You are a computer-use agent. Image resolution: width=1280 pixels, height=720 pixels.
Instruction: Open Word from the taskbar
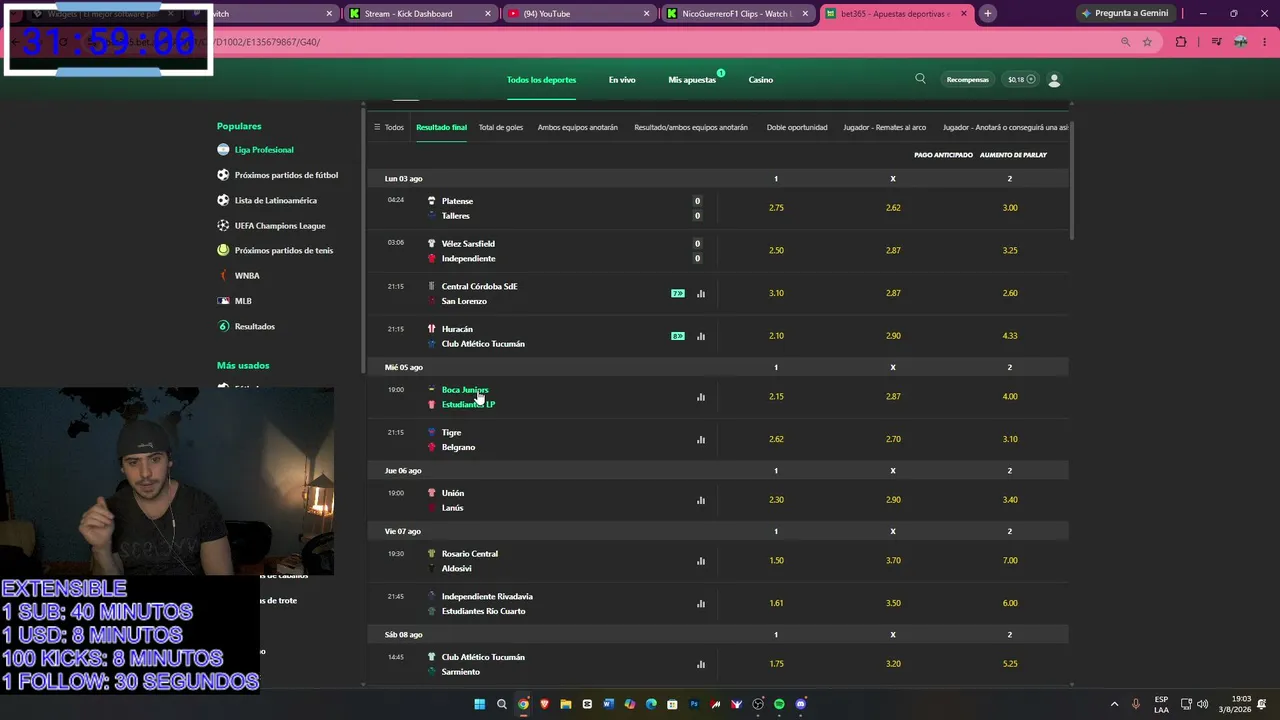tap(608, 704)
